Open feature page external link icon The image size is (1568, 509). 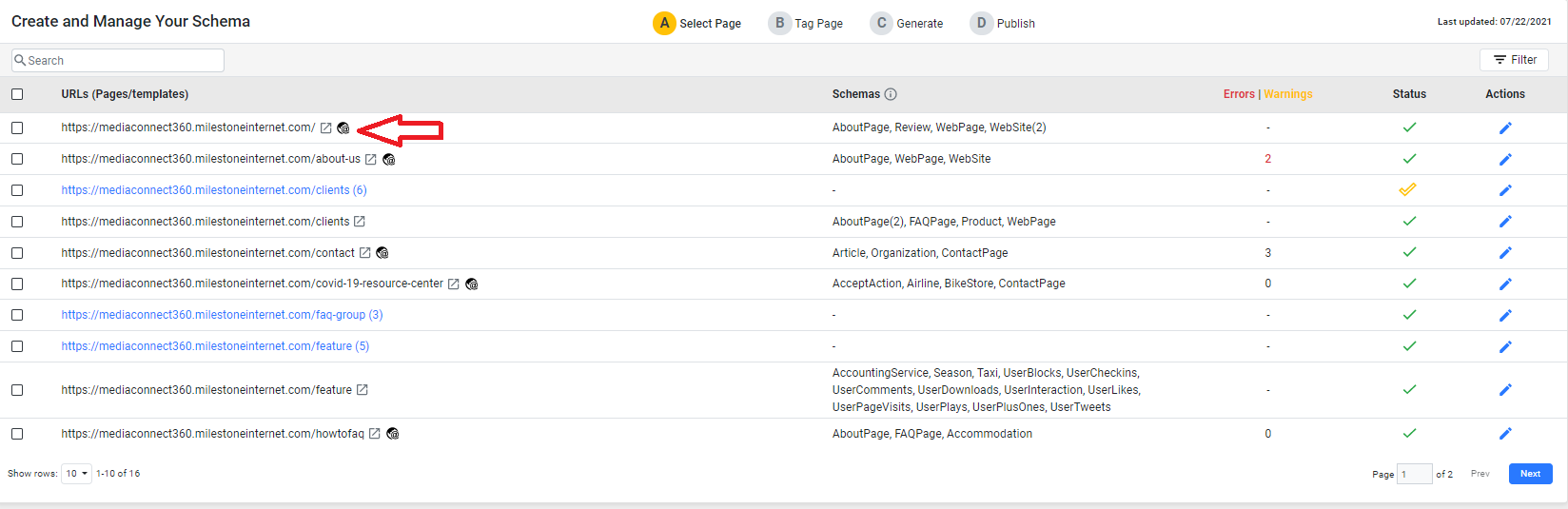click(363, 390)
